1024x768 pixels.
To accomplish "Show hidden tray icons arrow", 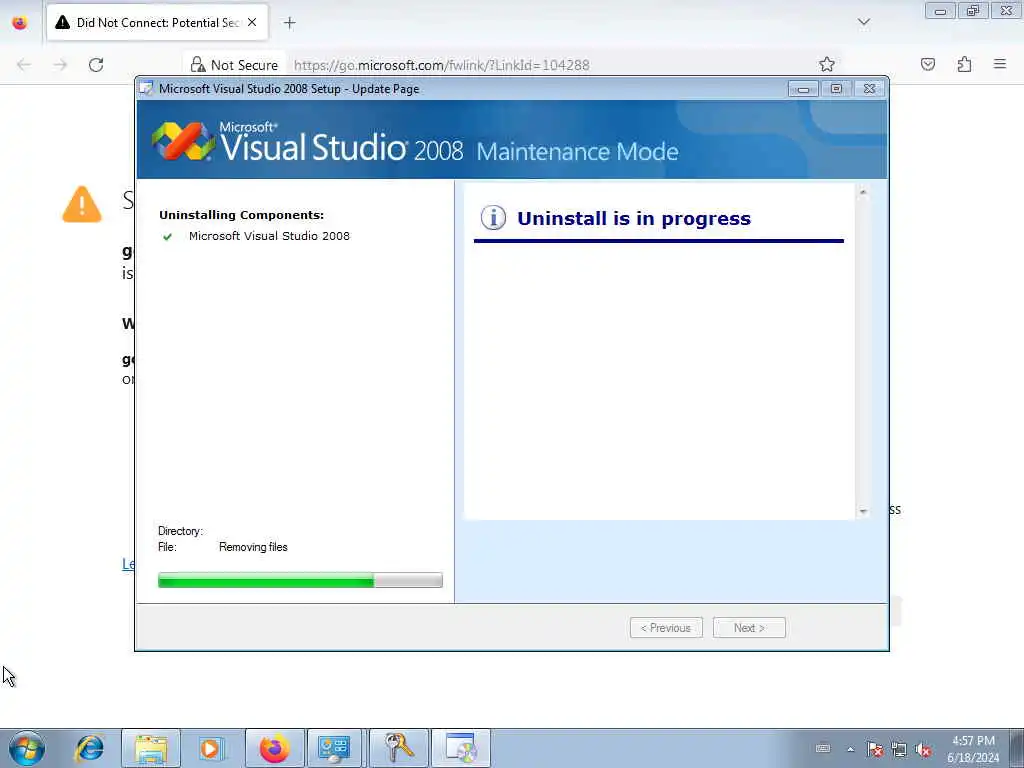I will (850, 749).
